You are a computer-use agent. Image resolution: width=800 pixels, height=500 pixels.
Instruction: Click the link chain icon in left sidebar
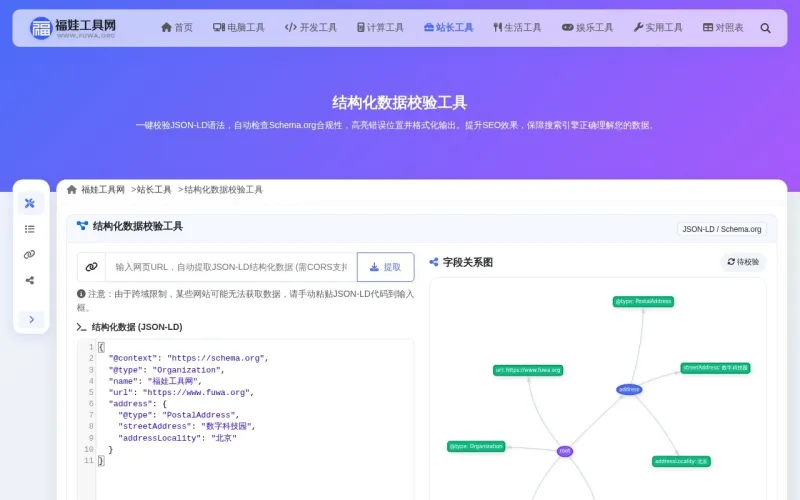(x=30, y=255)
